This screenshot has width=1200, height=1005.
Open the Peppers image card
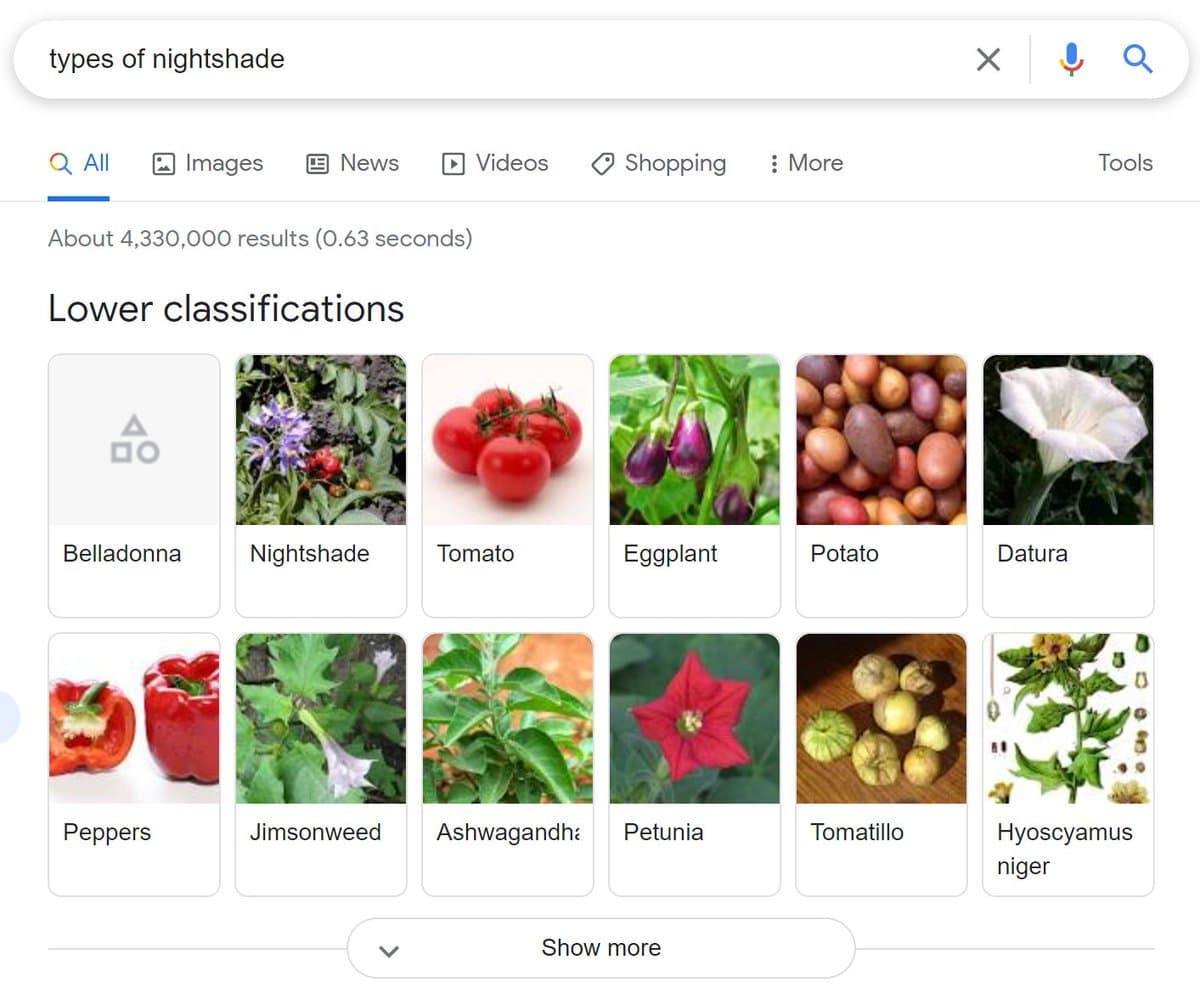(134, 763)
